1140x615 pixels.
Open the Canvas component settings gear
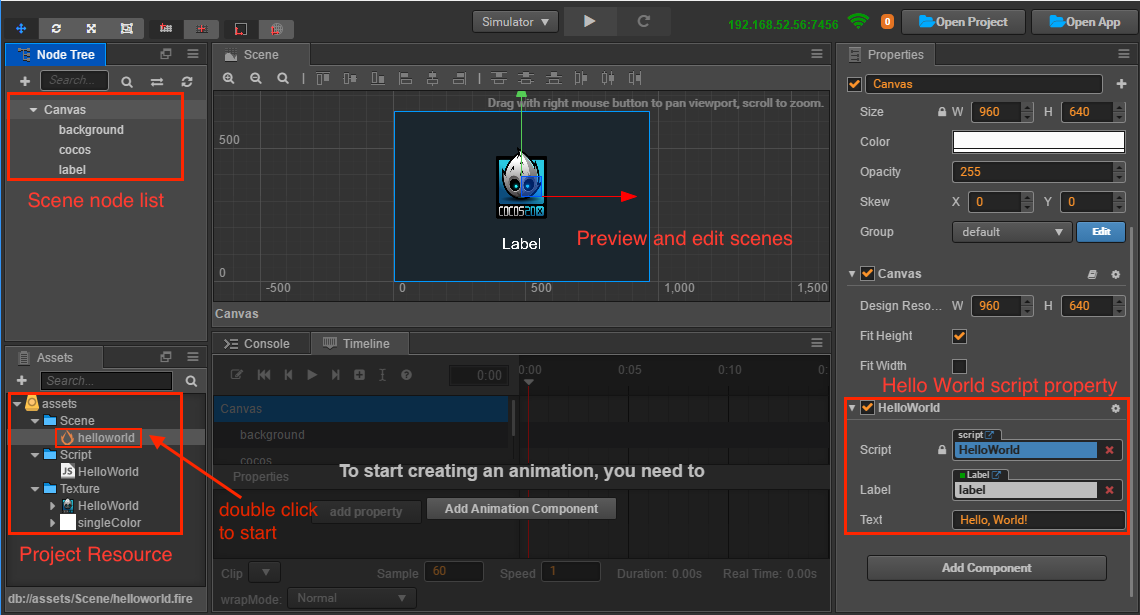(x=1115, y=274)
